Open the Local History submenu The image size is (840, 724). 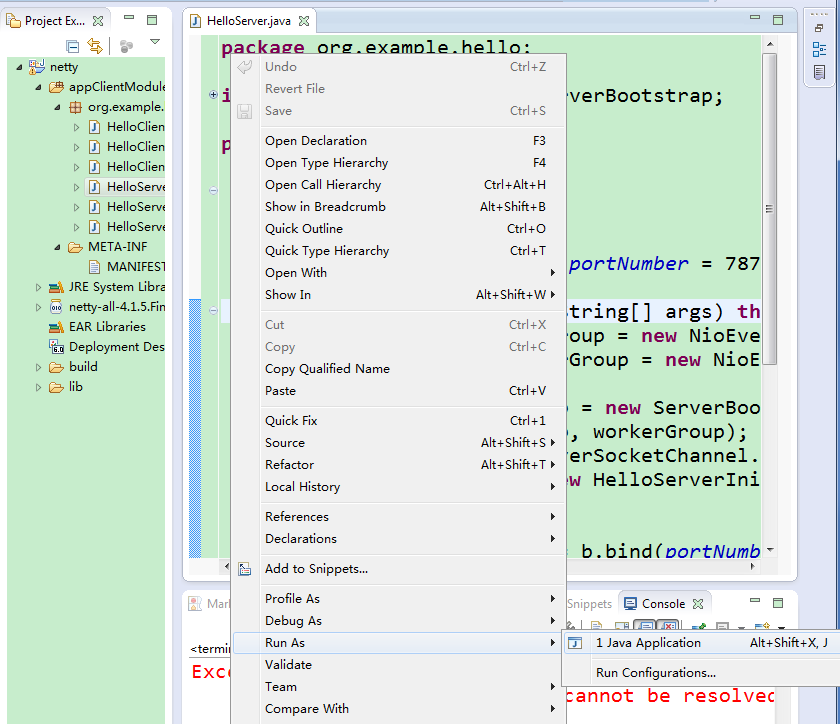tap(399, 487)
